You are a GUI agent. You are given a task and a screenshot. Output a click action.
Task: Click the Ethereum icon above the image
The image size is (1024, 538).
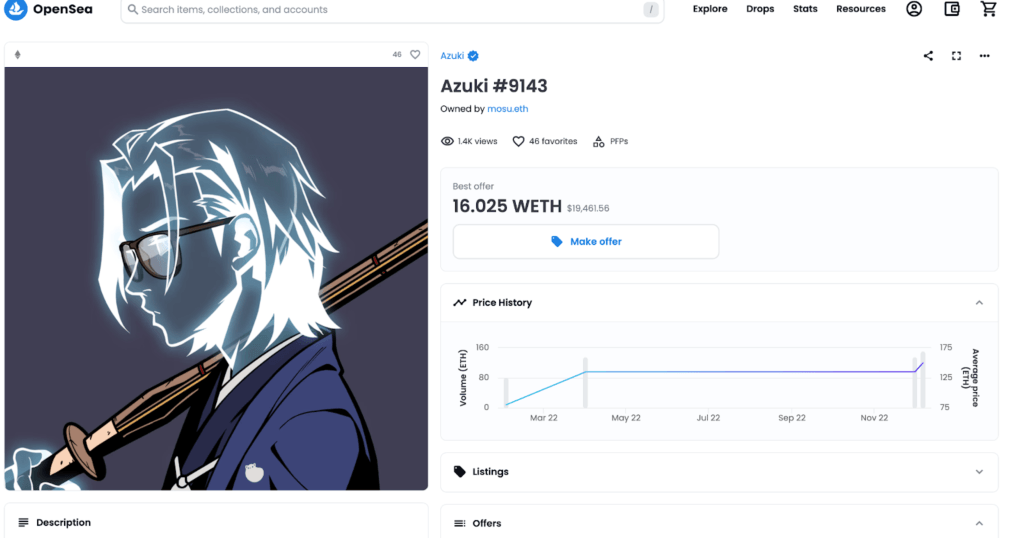18,55
